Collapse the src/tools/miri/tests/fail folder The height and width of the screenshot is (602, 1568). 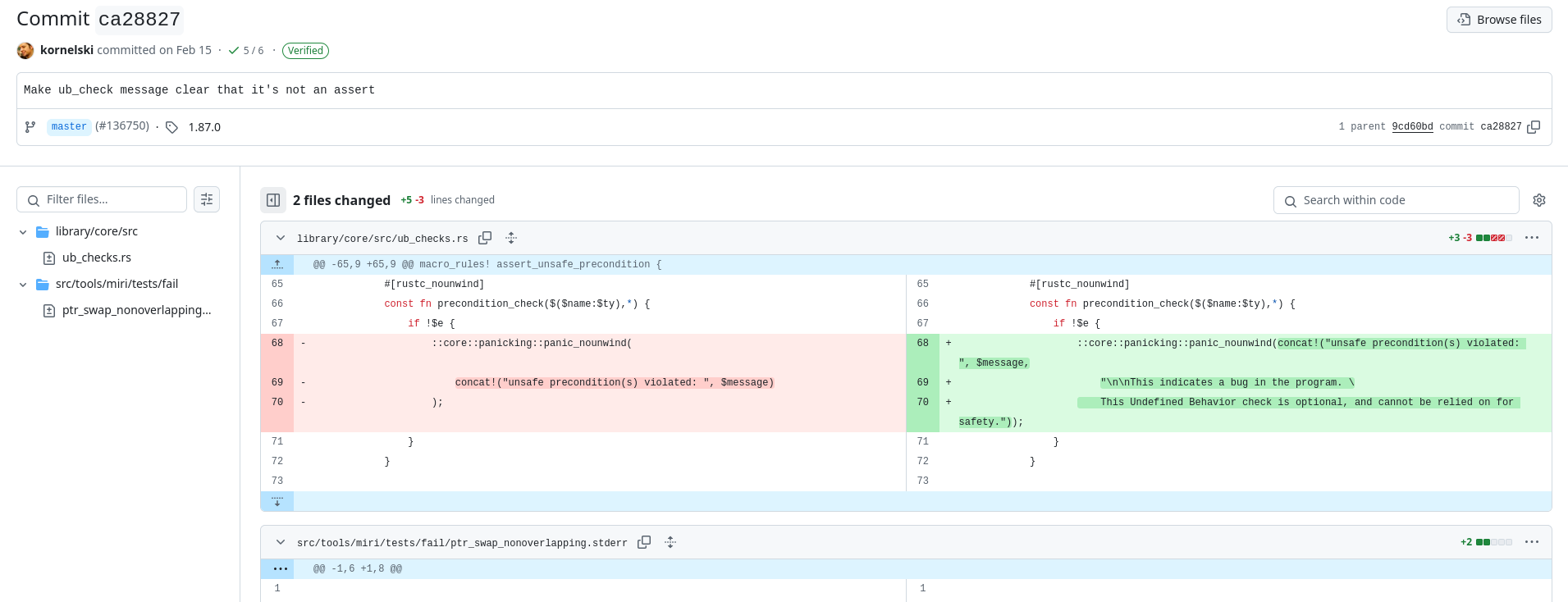click(23, 285)
